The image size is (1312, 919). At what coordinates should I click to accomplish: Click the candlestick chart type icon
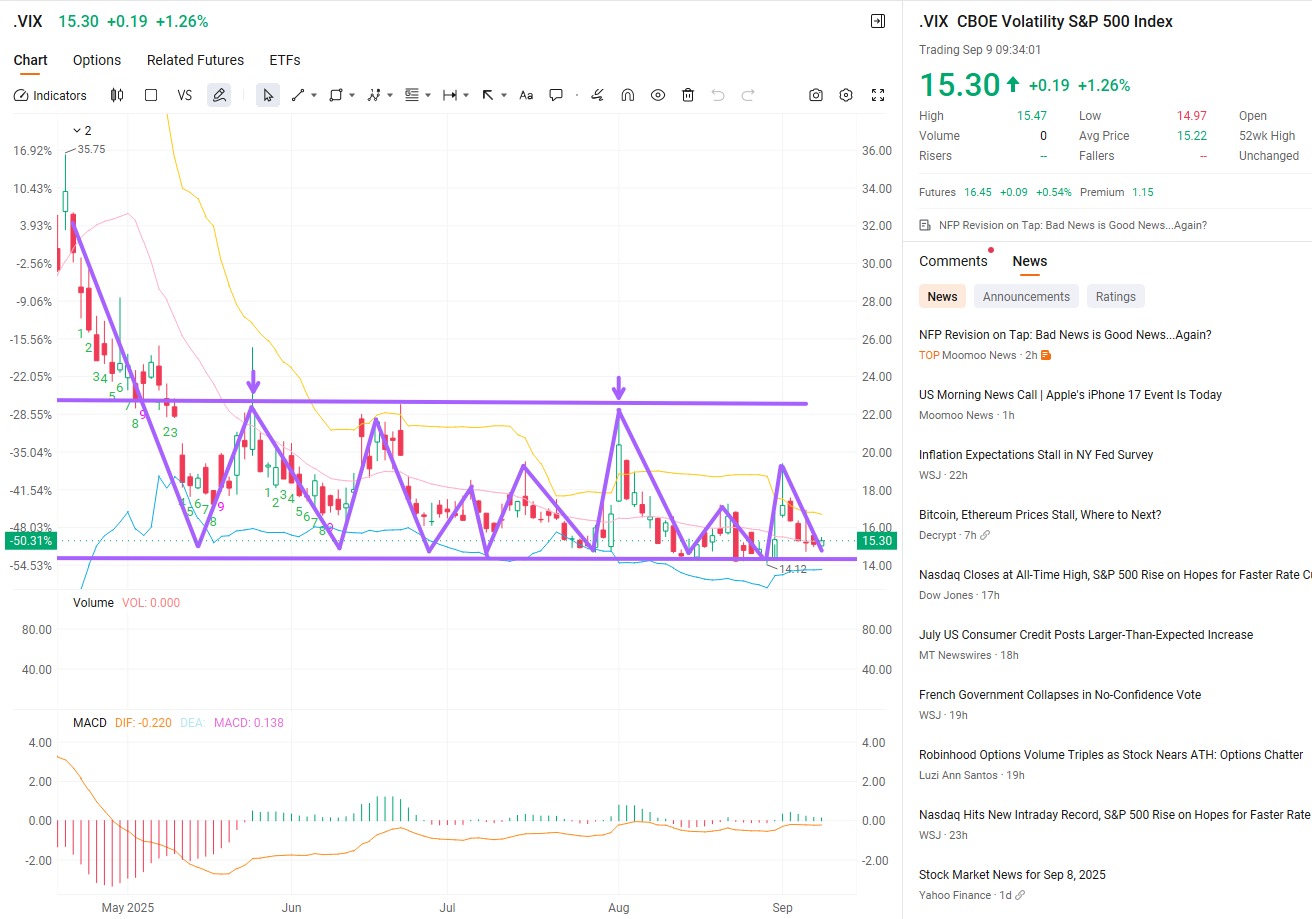tap(117, 95)
